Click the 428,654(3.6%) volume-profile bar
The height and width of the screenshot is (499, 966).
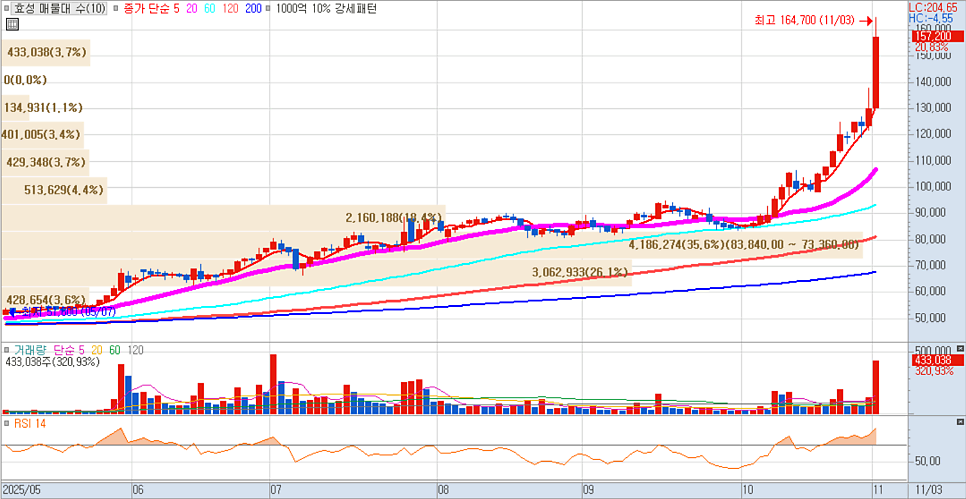[x=46, y=299]
